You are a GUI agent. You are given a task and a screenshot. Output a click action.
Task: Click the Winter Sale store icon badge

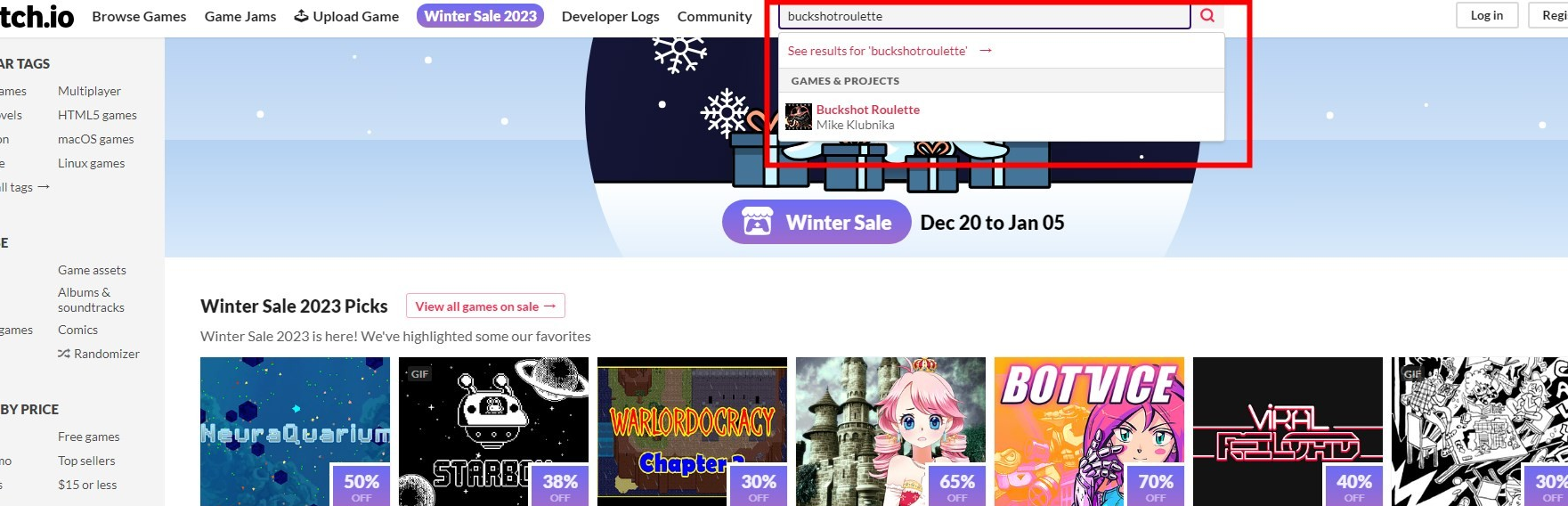758,222
